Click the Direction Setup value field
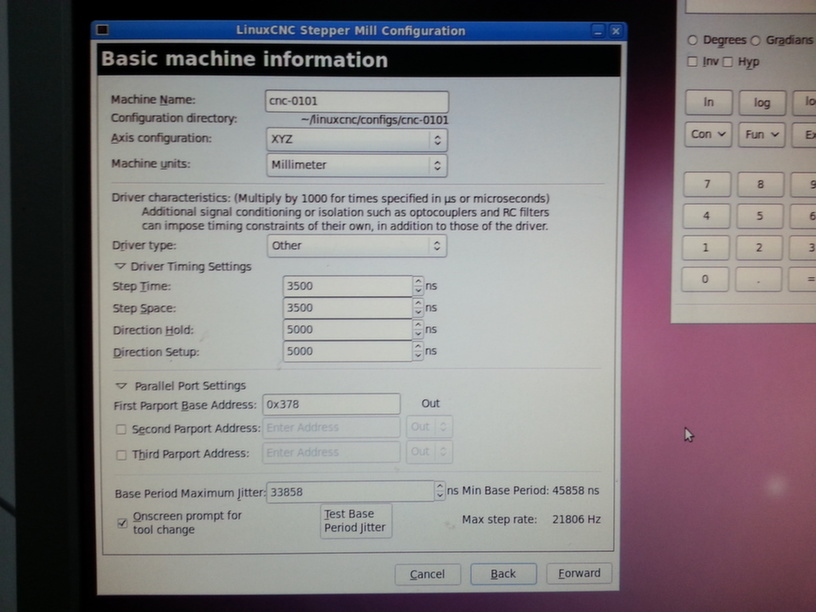816x612 pixels. click(348, 351)
